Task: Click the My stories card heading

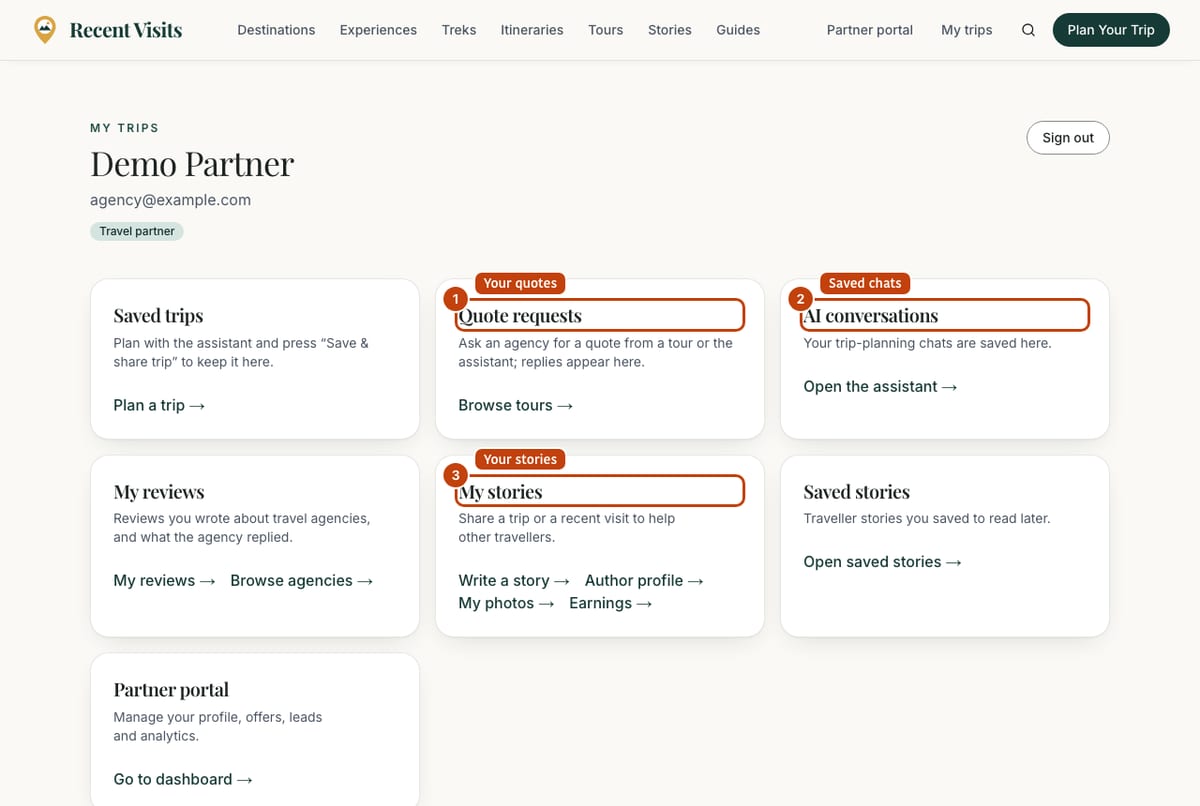Action: tap(501, 492)
